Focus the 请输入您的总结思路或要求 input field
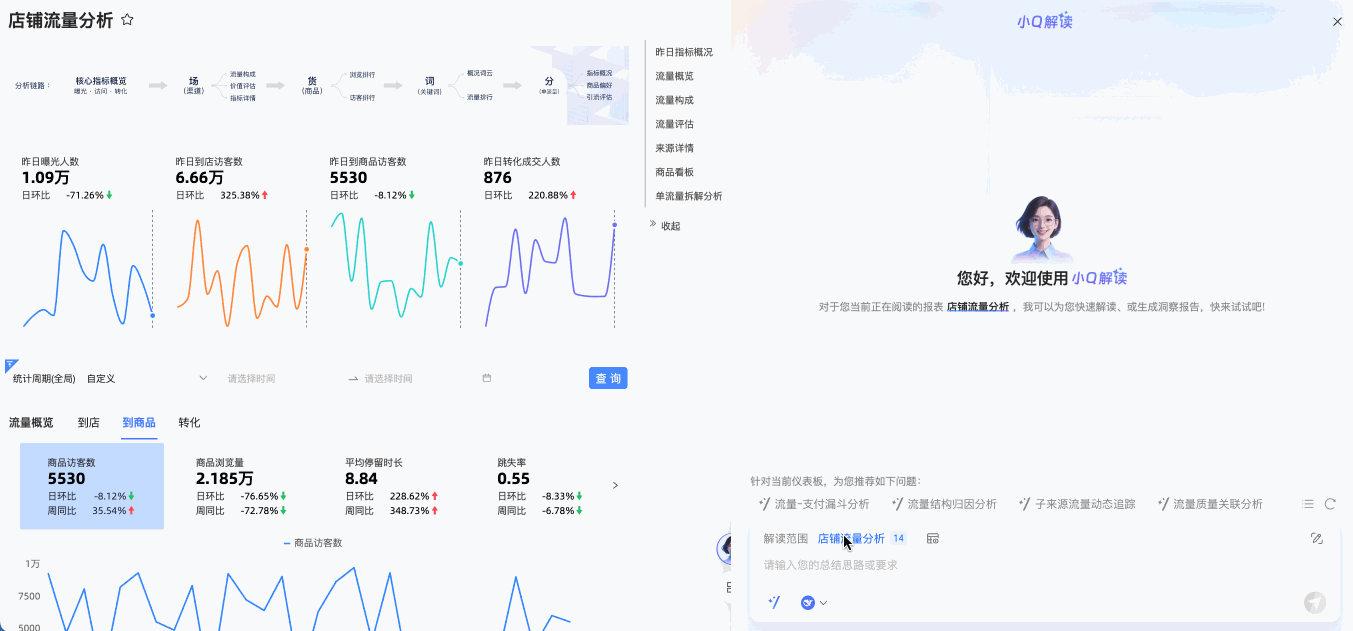 click(1040, 565)
